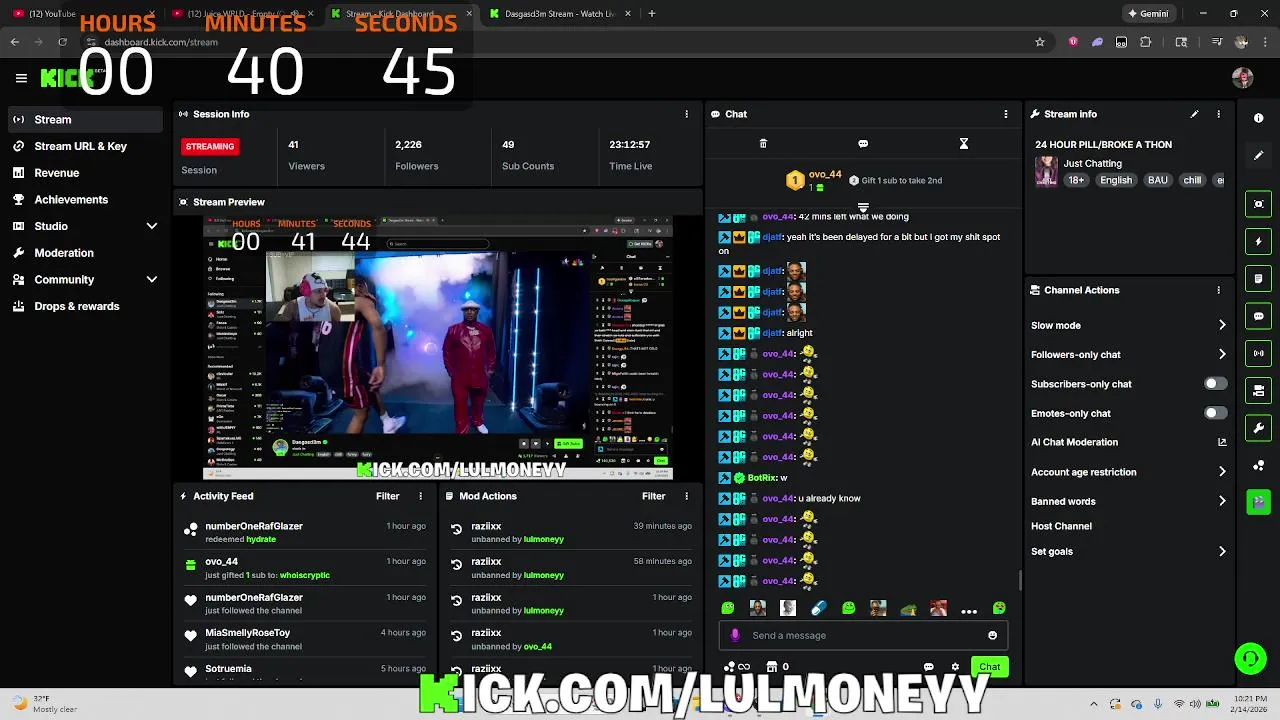Screen dimensions: 1280x720
Task: Toggle Emotes-only chat switch
Action: pos(1215,413)
